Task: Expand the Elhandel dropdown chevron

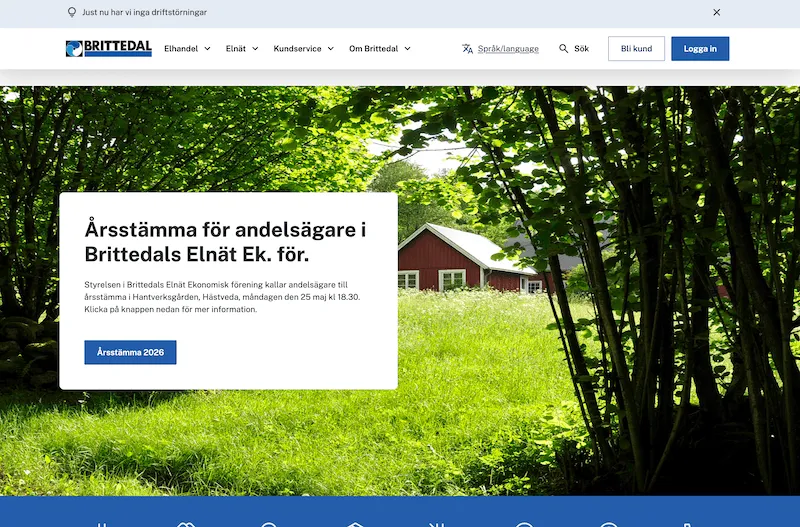Action: click(207, 49)
